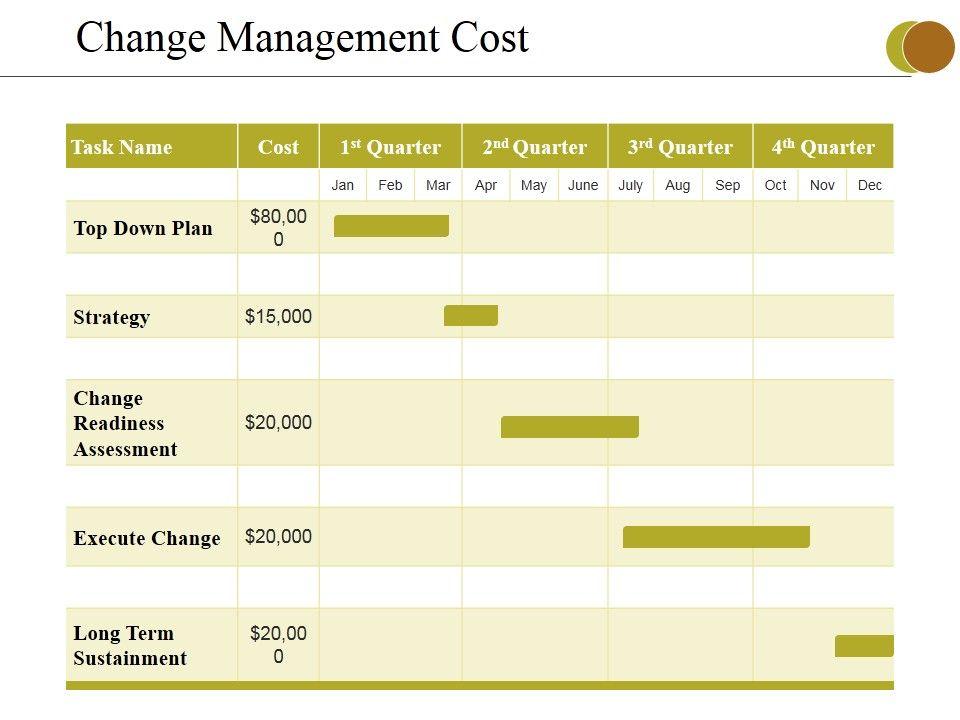
Task: Select the Strategy task name
Action: tap(112, 317)
